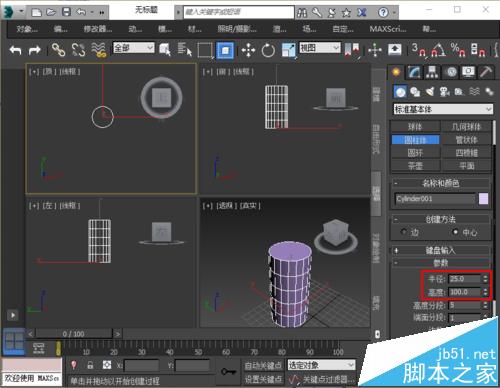Select the Lights category icon
Screen dimensions: 500x388
coord(430,92)
